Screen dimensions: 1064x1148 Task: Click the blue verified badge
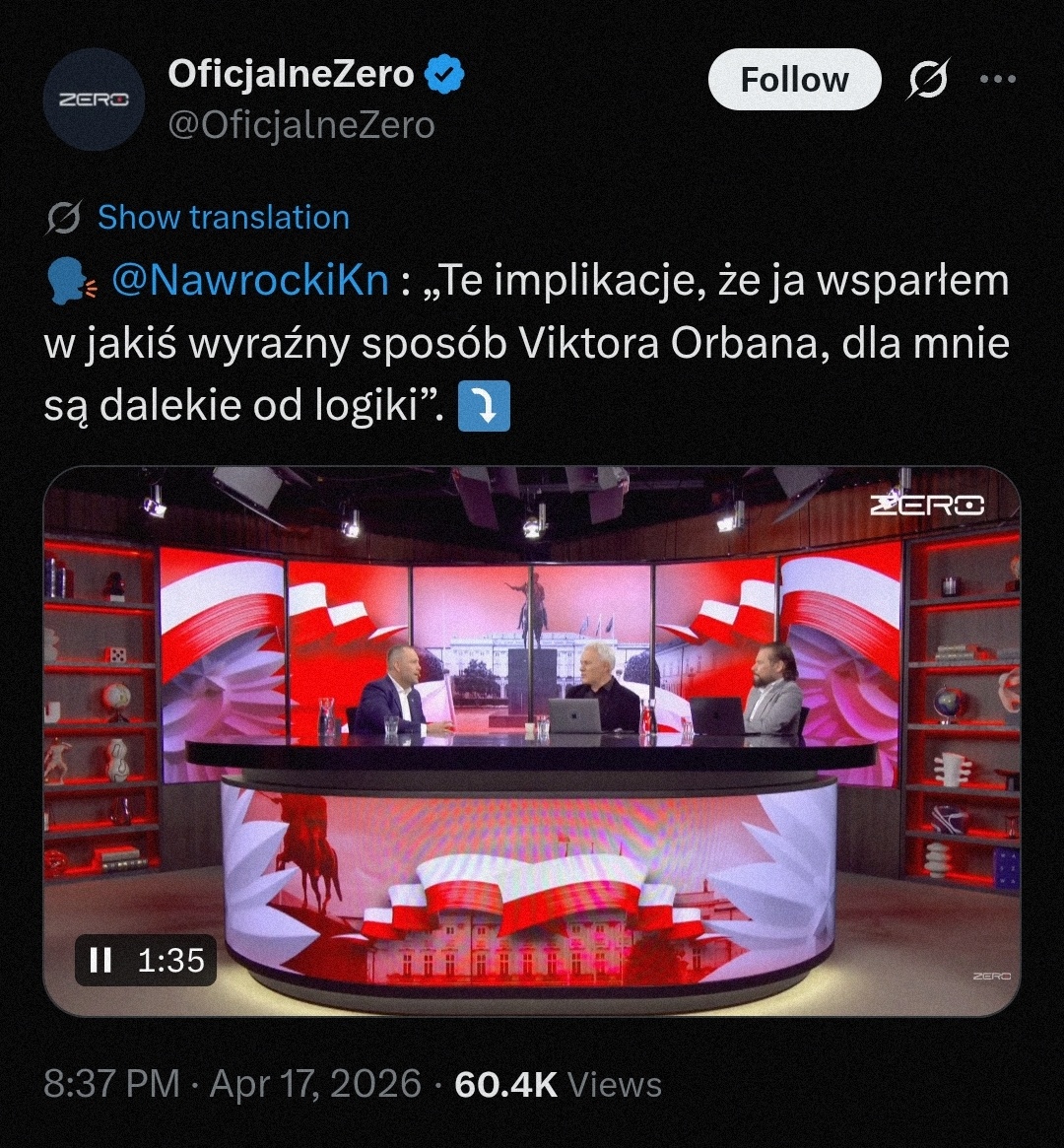coord(445,74)
